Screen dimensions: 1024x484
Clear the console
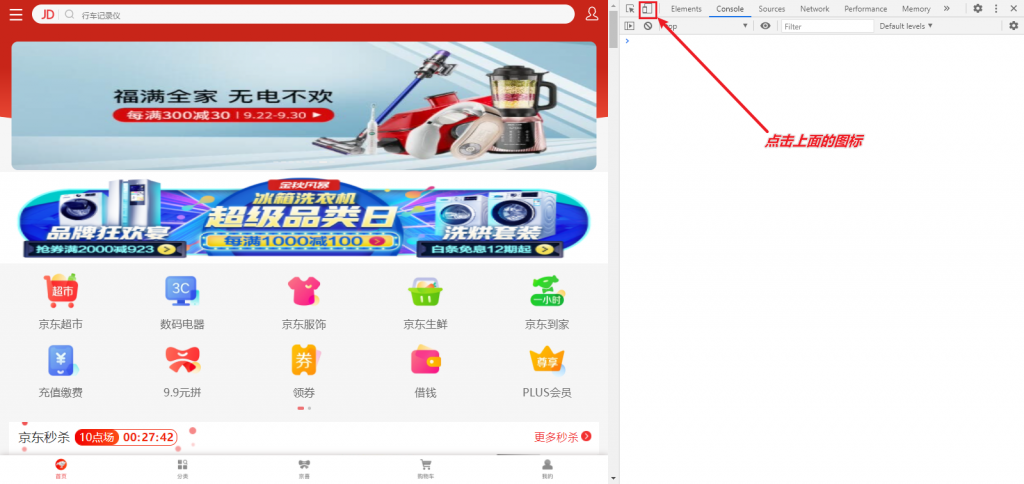(648, 26)
